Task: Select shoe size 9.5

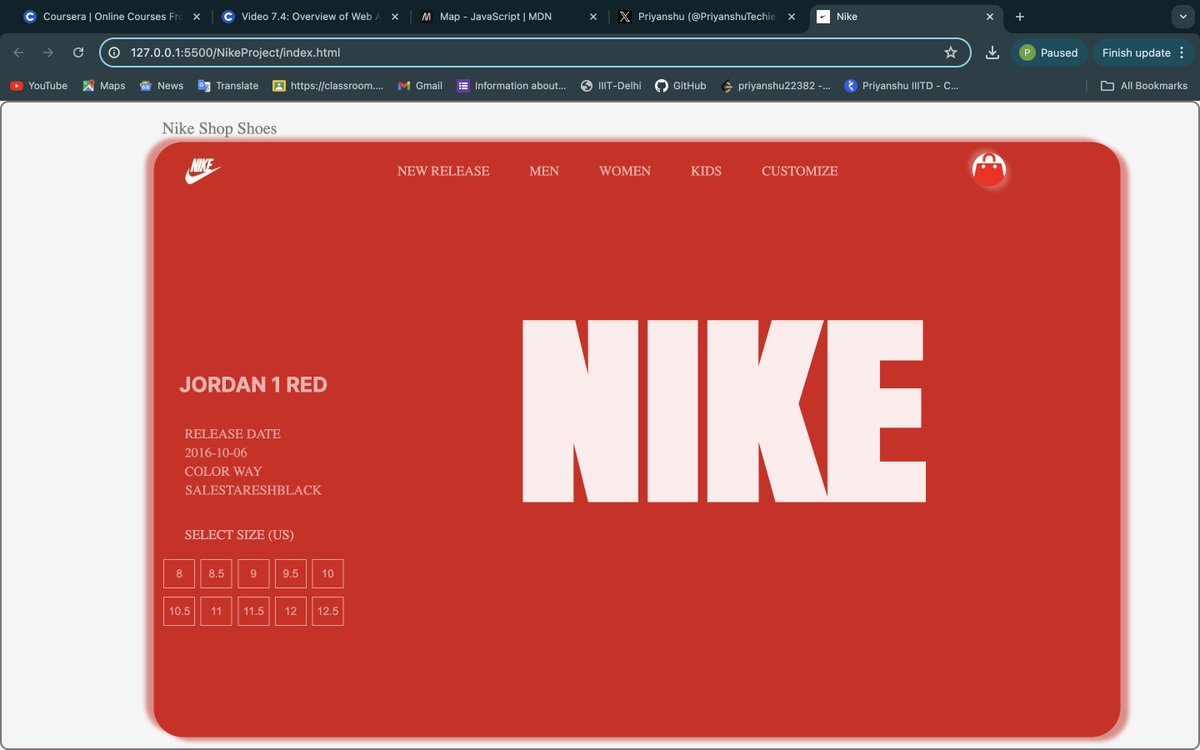Action: (291, 574)
